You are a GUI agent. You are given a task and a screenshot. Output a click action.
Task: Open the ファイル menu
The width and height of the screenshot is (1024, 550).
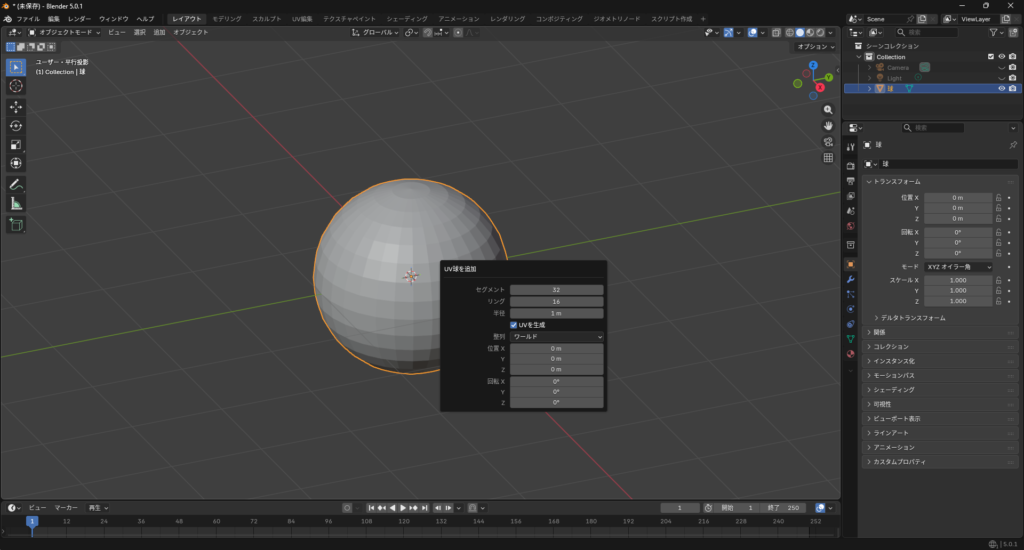click(x=28, y=19)
